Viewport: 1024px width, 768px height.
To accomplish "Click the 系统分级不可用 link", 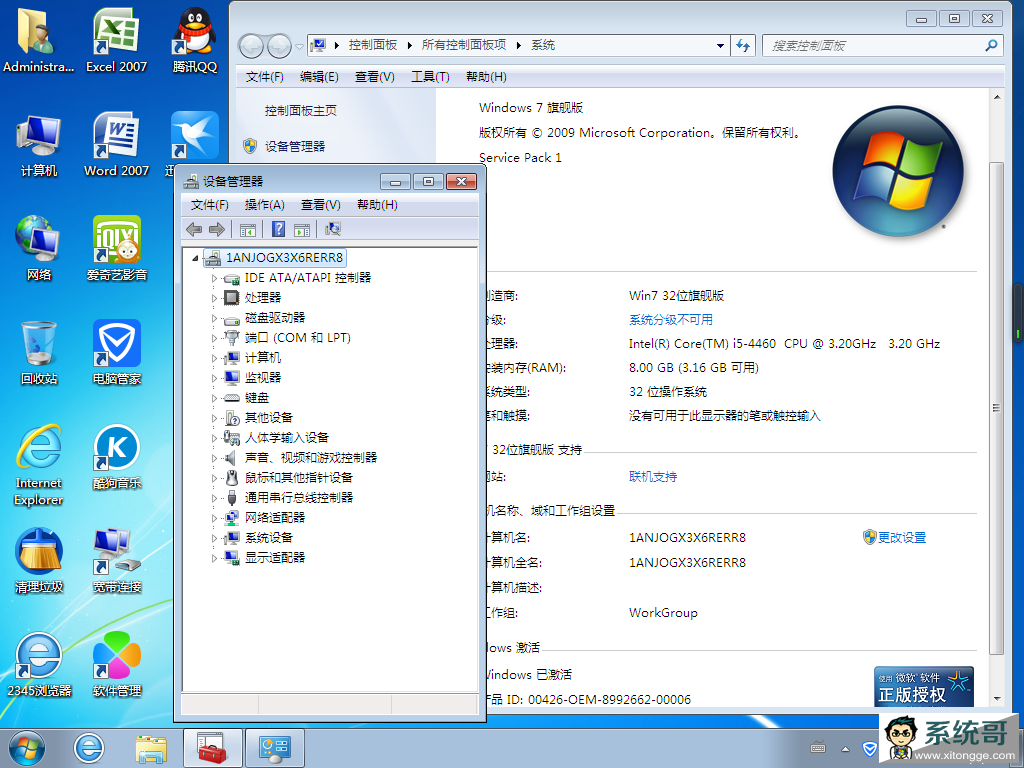I will 671,319.
